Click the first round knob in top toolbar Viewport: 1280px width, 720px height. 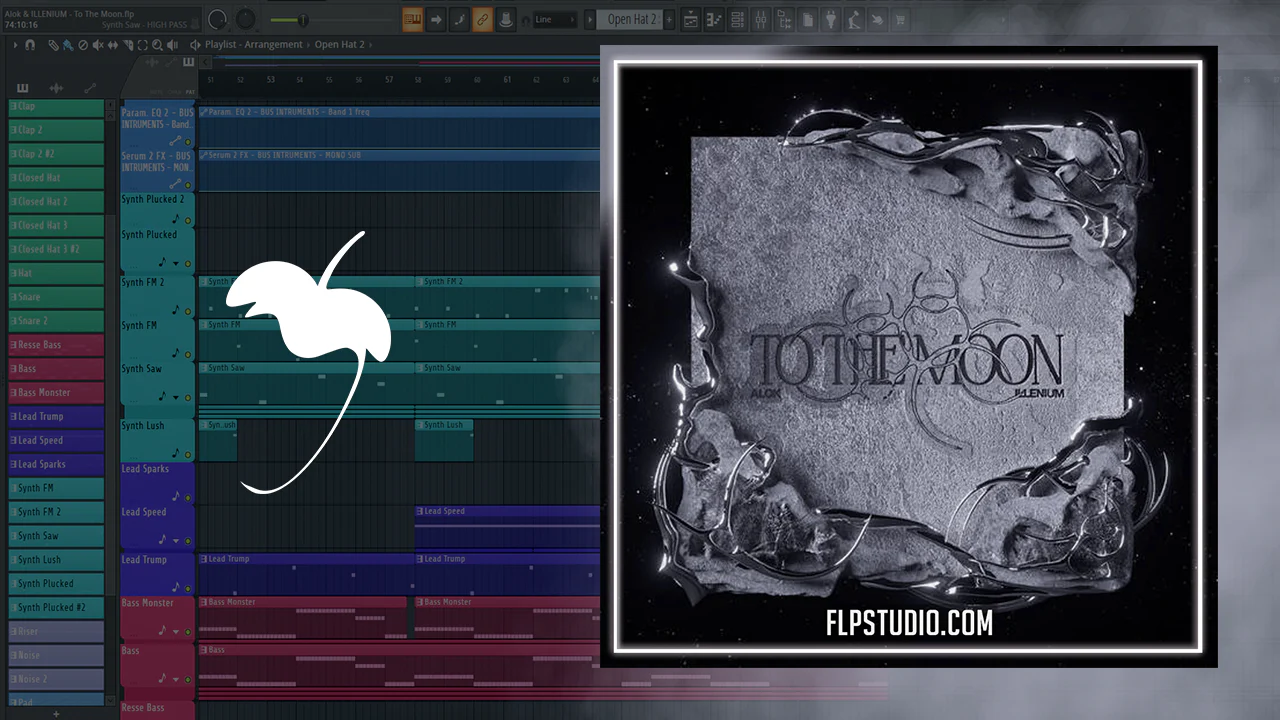[217, 19]
